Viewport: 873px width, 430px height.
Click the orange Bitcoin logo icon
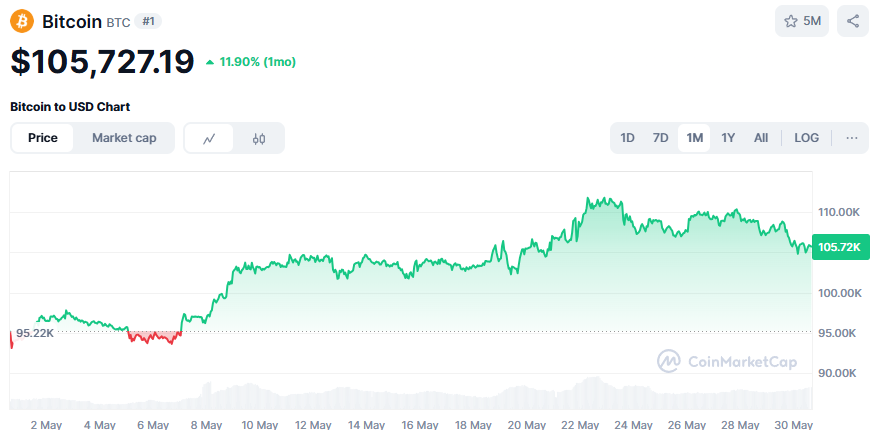click(22, 21)
